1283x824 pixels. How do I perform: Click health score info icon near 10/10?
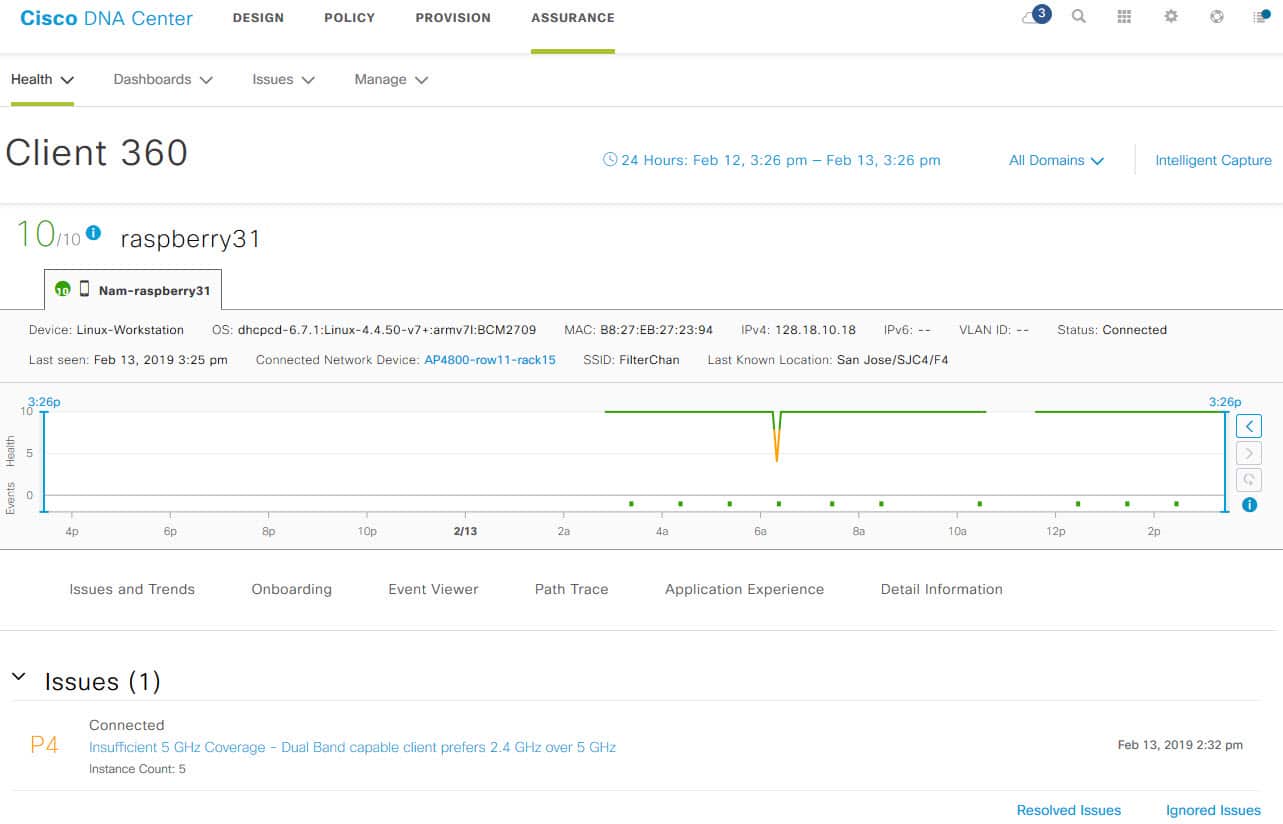(x=93, y=233)
